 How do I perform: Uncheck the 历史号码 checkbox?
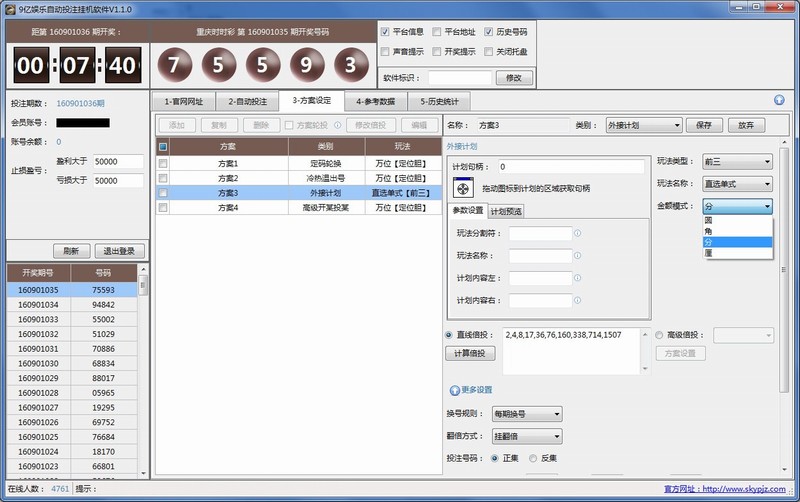[489, 32]
